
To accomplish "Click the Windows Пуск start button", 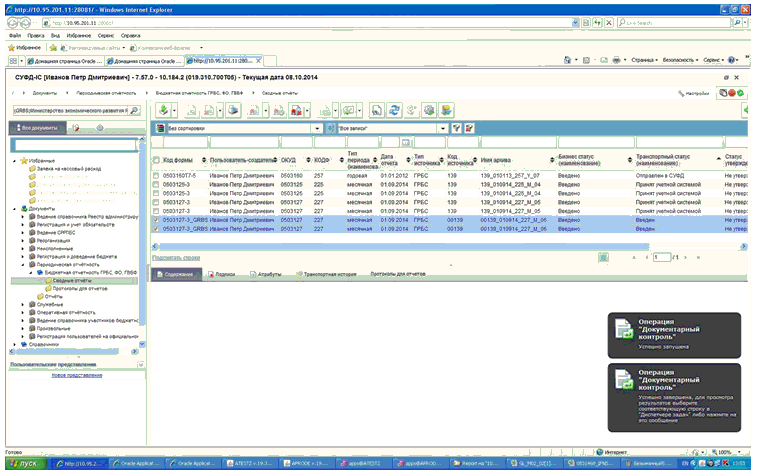I will pyautogui.click(x=24, y=465).
